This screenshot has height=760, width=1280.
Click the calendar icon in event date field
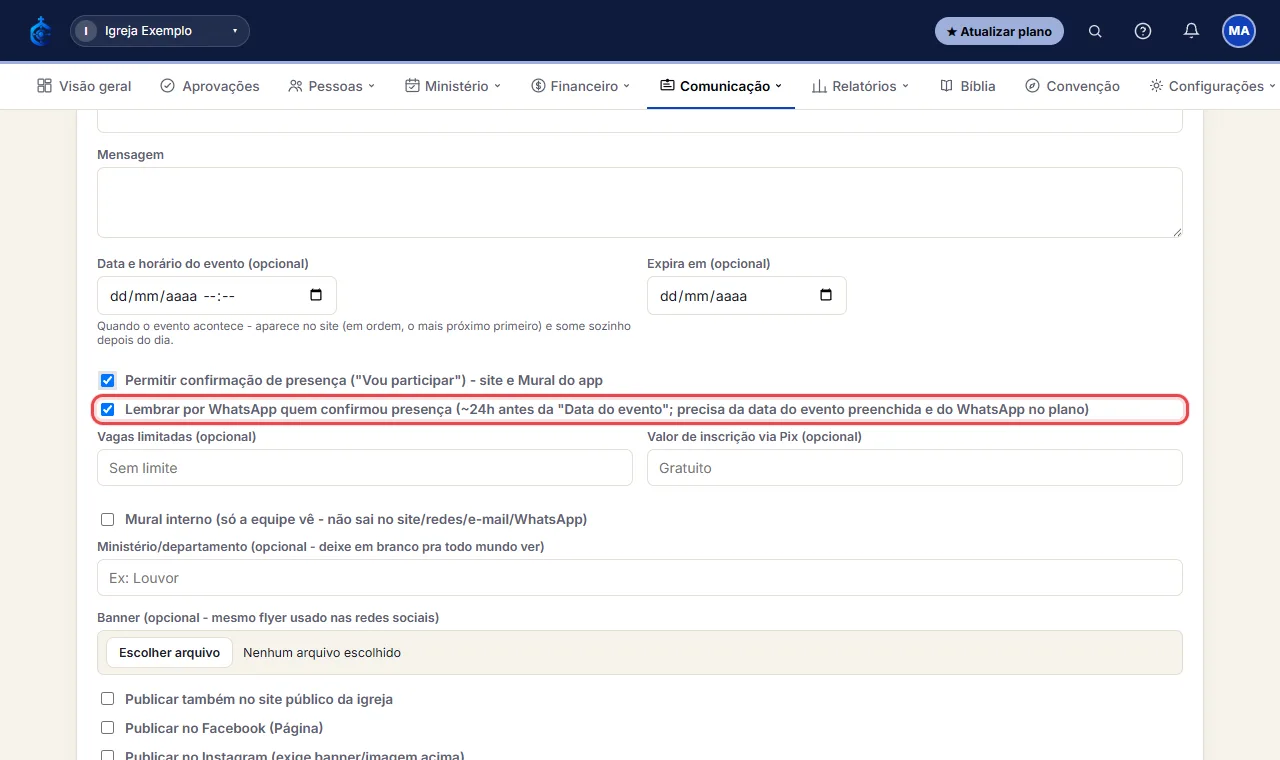click(x=316, y=295)
